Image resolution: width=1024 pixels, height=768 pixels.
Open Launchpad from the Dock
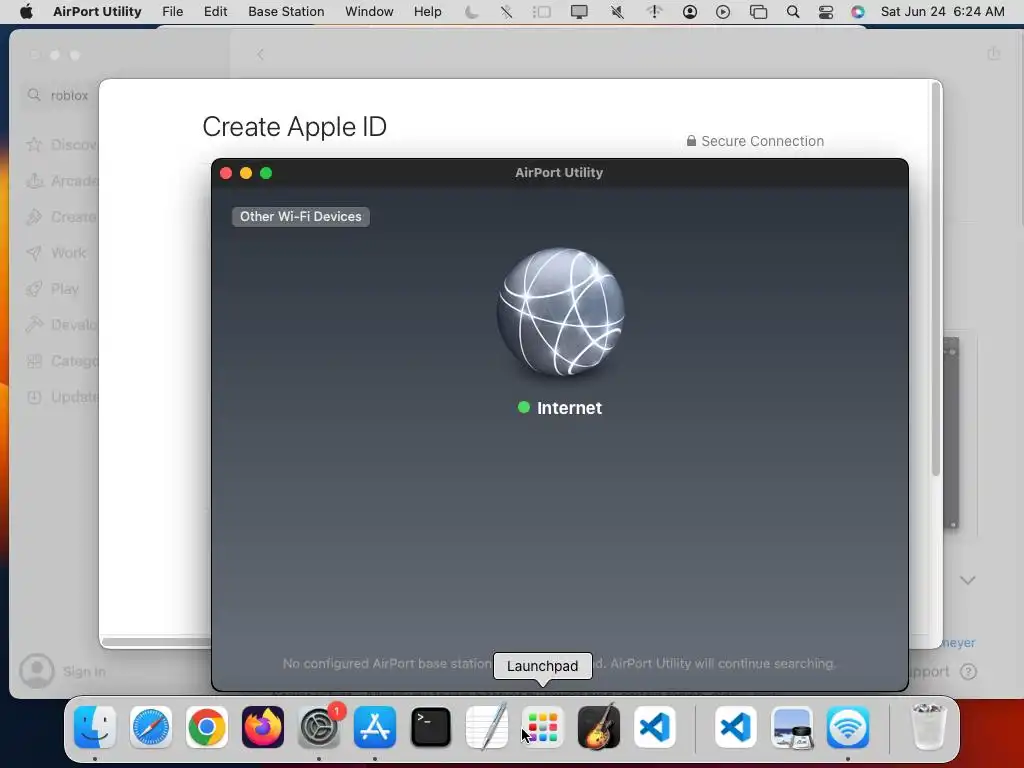tap(543, 727)
